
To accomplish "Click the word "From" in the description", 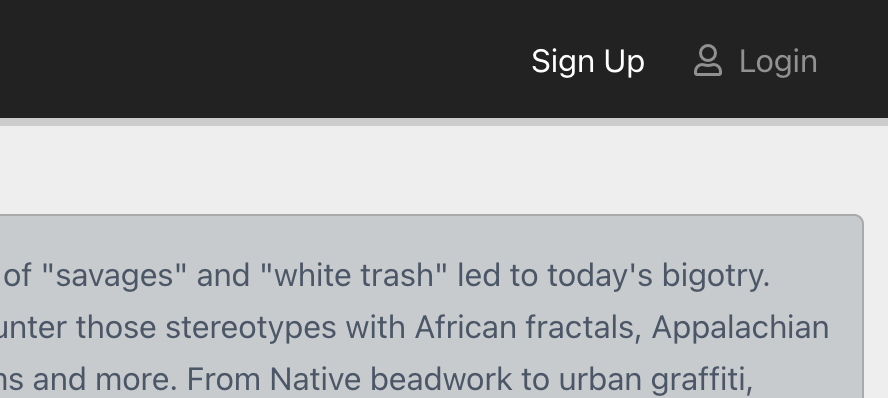I will (x=223, y=379).
